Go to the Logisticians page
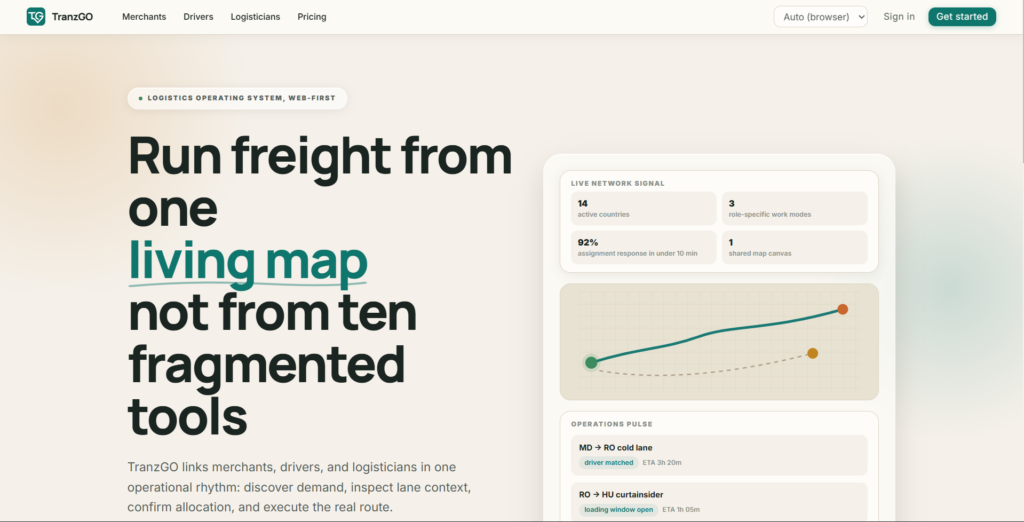The height and width of the screenshot is (522, 1024). pyautogui.click(x=255, y=17)
